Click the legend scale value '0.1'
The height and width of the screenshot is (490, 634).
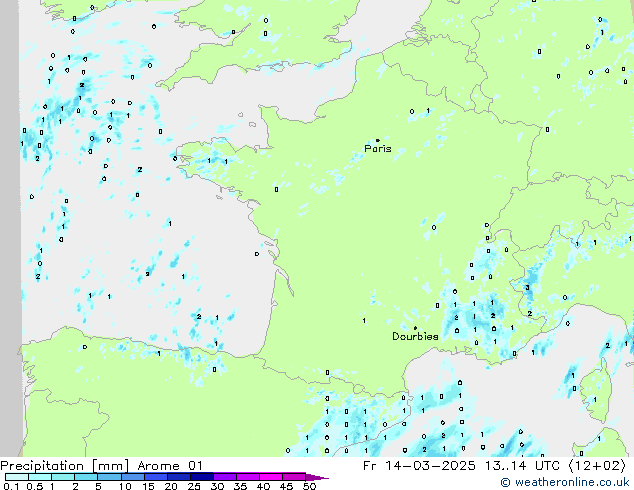10,486
